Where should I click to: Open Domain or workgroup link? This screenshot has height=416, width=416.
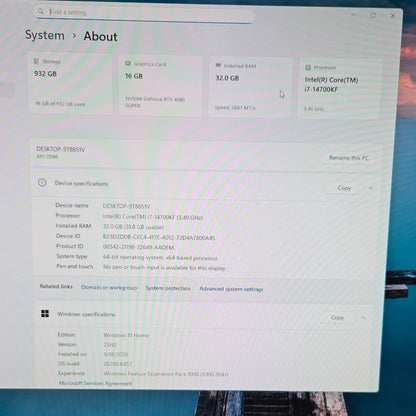click(109, 287)
